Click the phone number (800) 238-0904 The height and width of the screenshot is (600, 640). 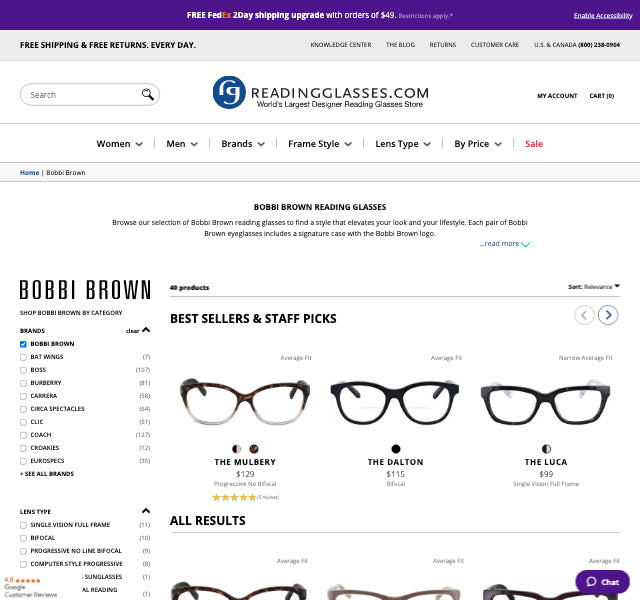599,44
